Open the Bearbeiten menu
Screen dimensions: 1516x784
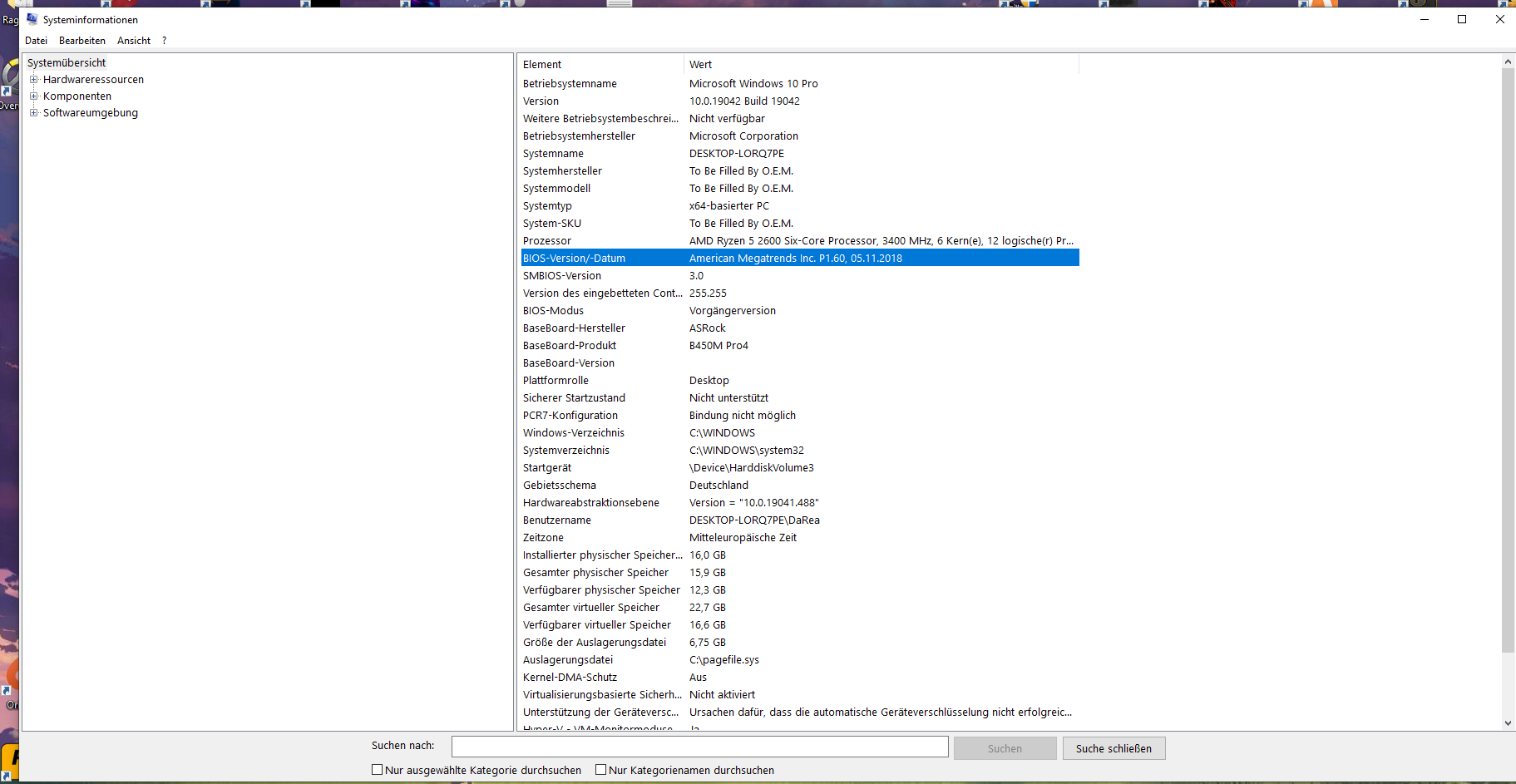81,40
